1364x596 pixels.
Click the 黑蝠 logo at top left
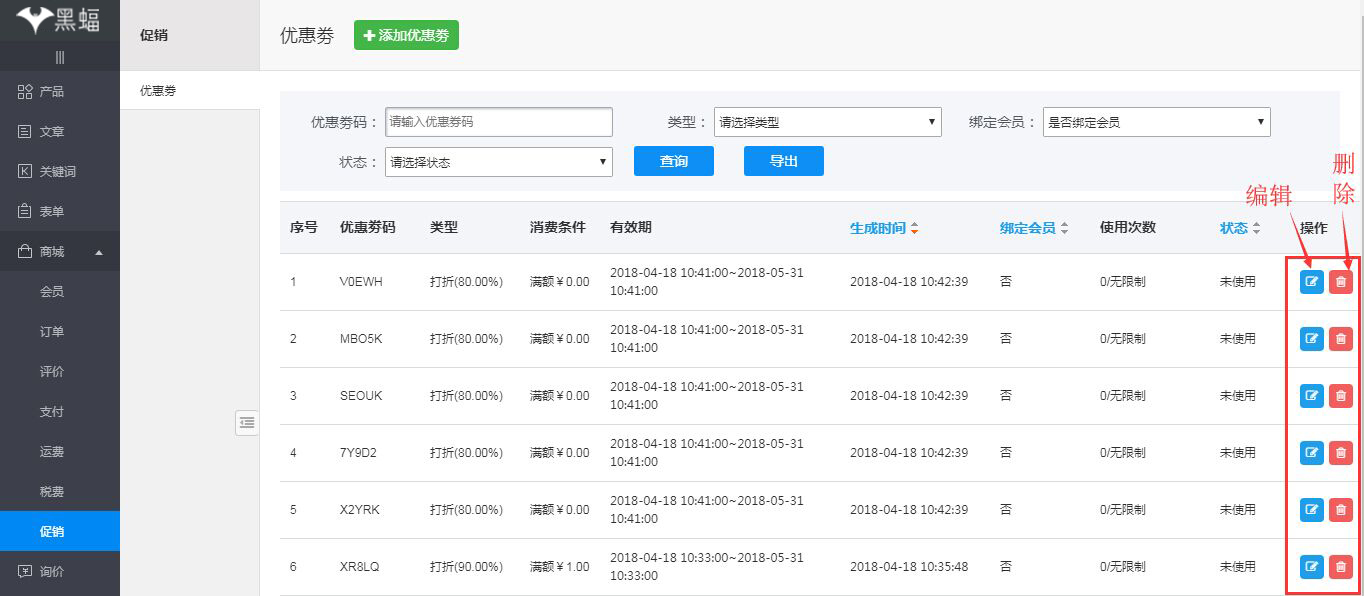point(60,20)
